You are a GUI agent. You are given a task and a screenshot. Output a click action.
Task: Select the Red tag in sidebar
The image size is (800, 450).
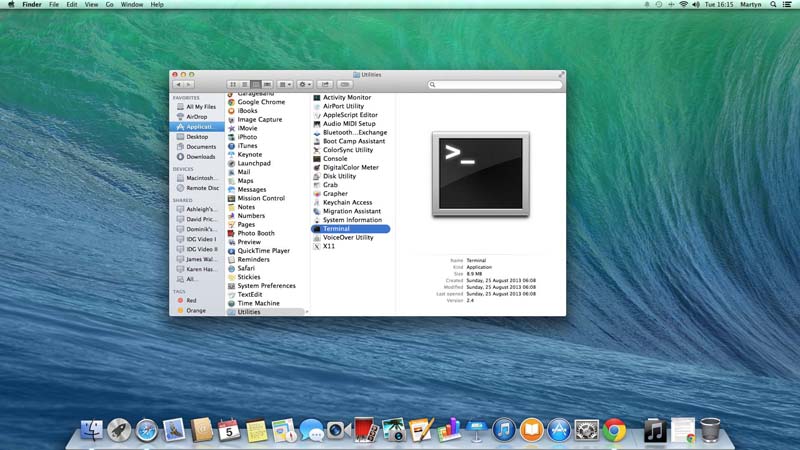coord(196,301)
